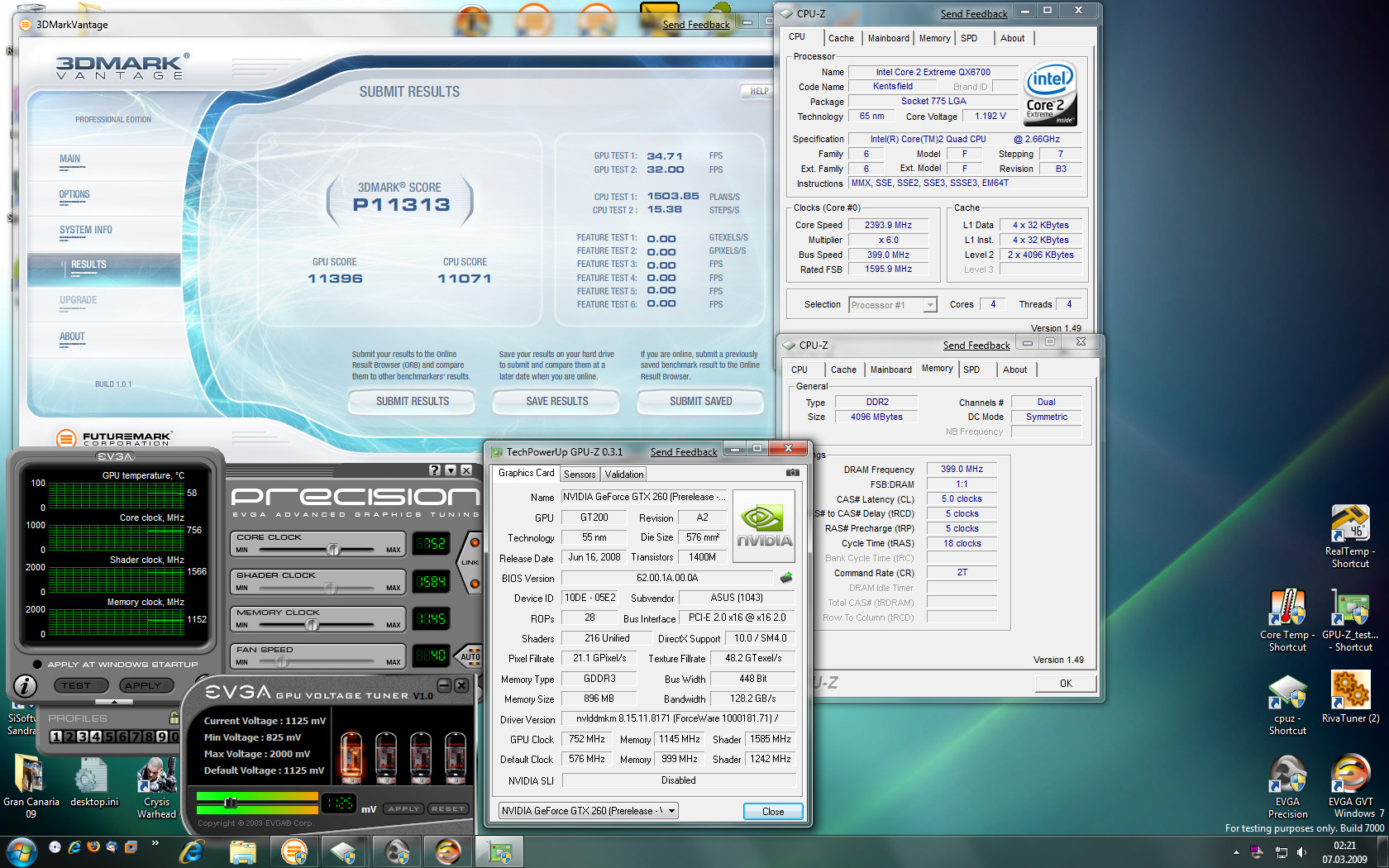Screen dimensions: 1389x868
Task: Select profile slot 1 in Precision
Action: point(55,736)
